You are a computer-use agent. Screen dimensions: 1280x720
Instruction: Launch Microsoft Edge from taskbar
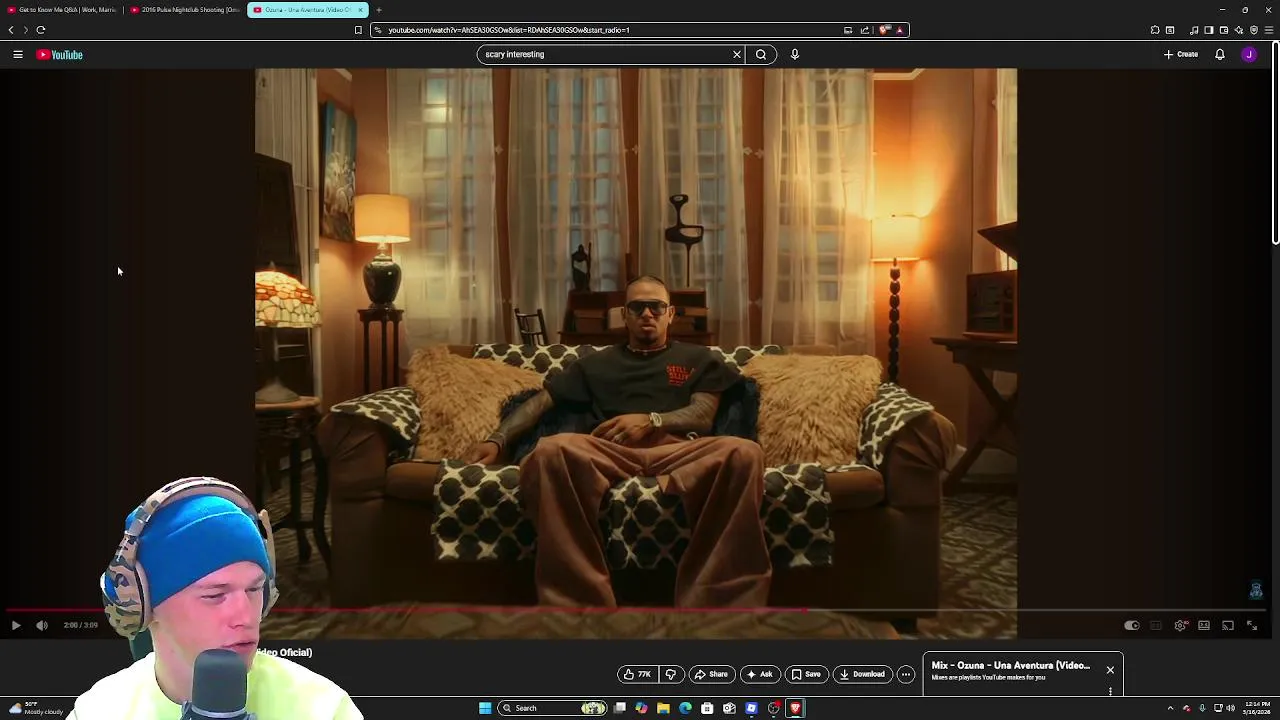685,708
